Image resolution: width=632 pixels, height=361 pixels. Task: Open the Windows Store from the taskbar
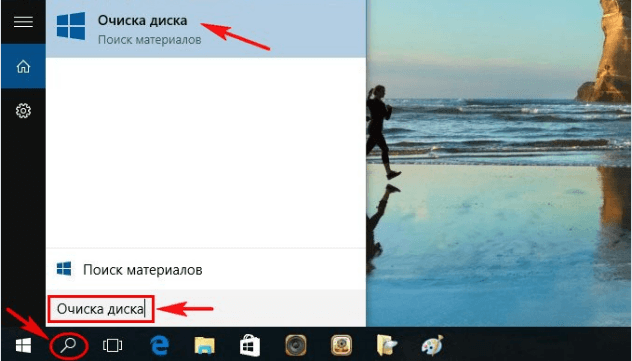tap(249, 346)
